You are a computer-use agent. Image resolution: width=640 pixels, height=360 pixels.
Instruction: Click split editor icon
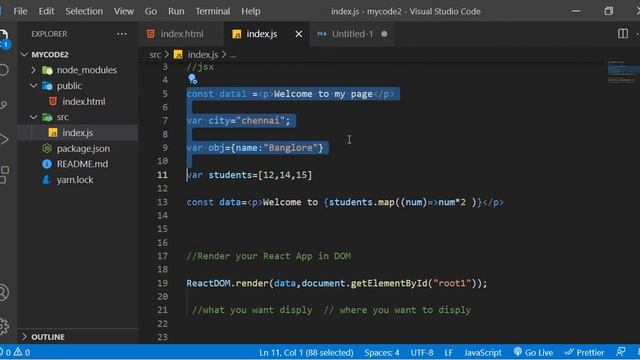click(622, 34)
